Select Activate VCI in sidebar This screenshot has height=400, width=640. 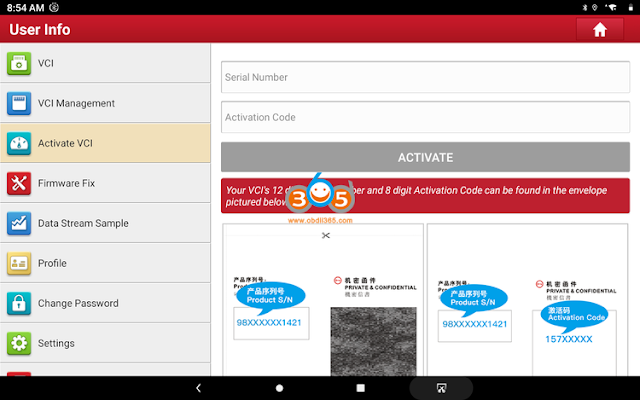(105, 143)
